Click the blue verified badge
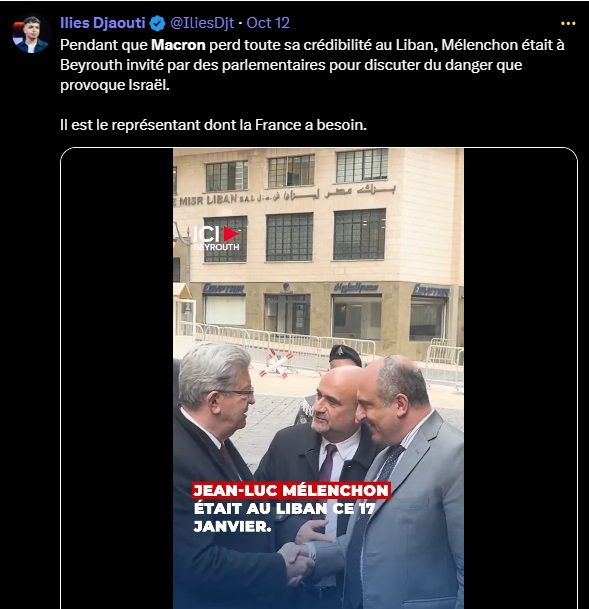 157,23
